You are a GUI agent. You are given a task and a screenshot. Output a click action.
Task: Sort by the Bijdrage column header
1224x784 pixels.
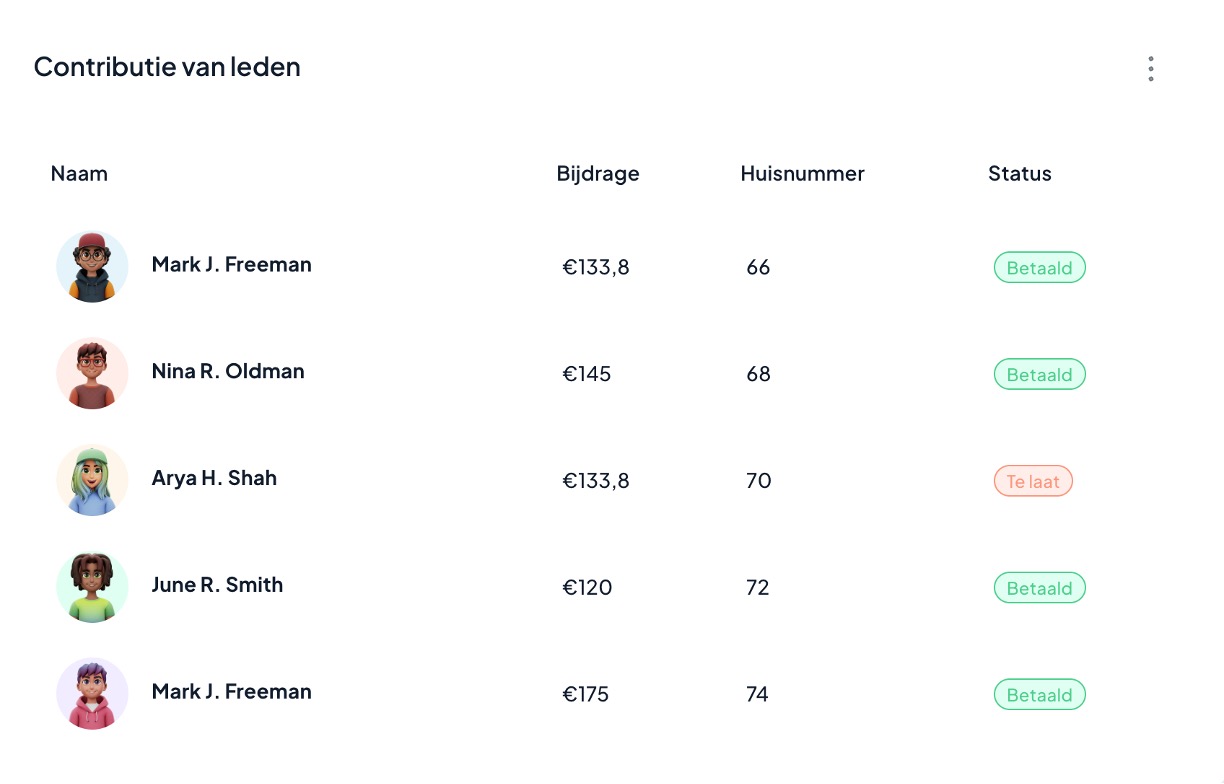(597, 173)
